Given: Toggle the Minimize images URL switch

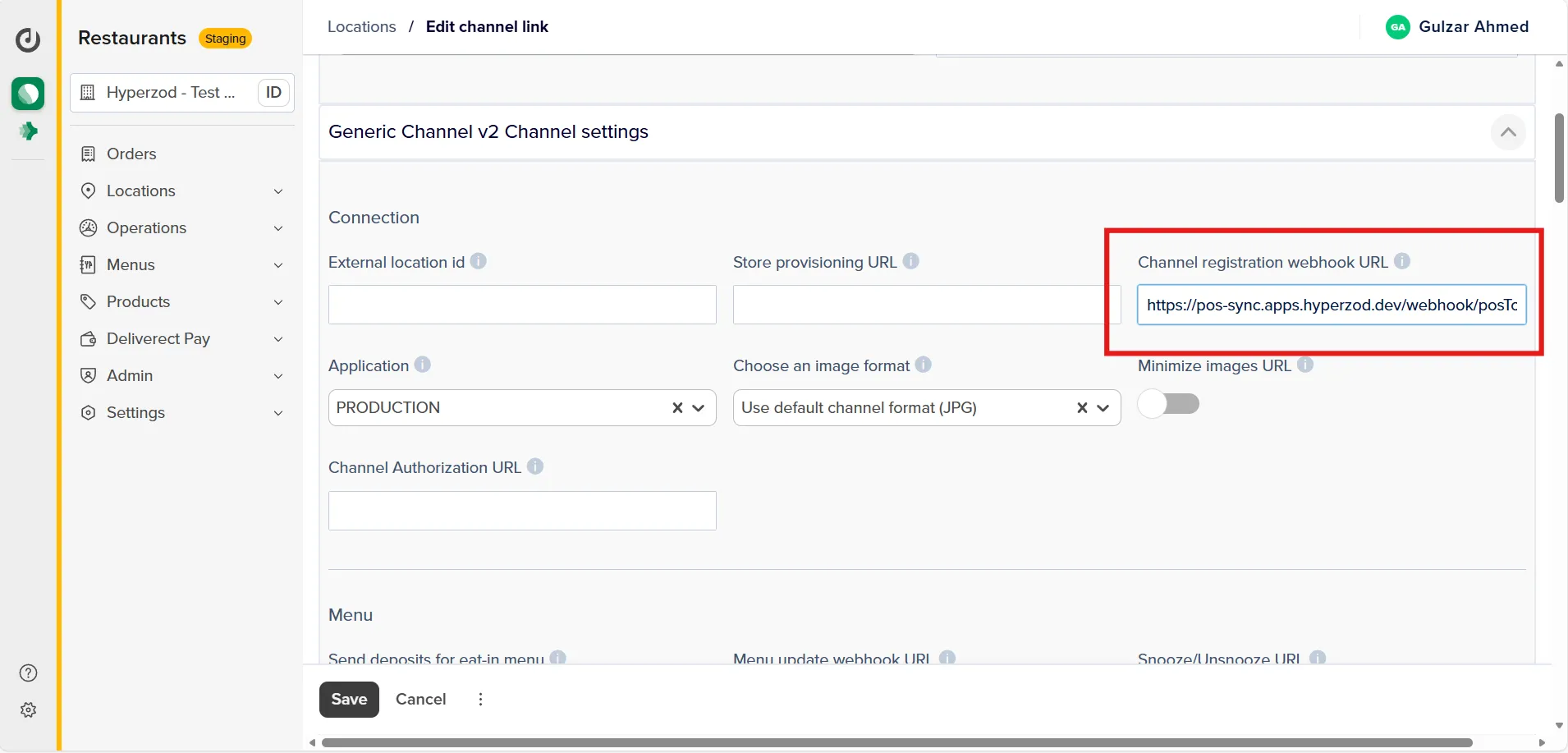Looking at the screenshot, I should 1169,404.
